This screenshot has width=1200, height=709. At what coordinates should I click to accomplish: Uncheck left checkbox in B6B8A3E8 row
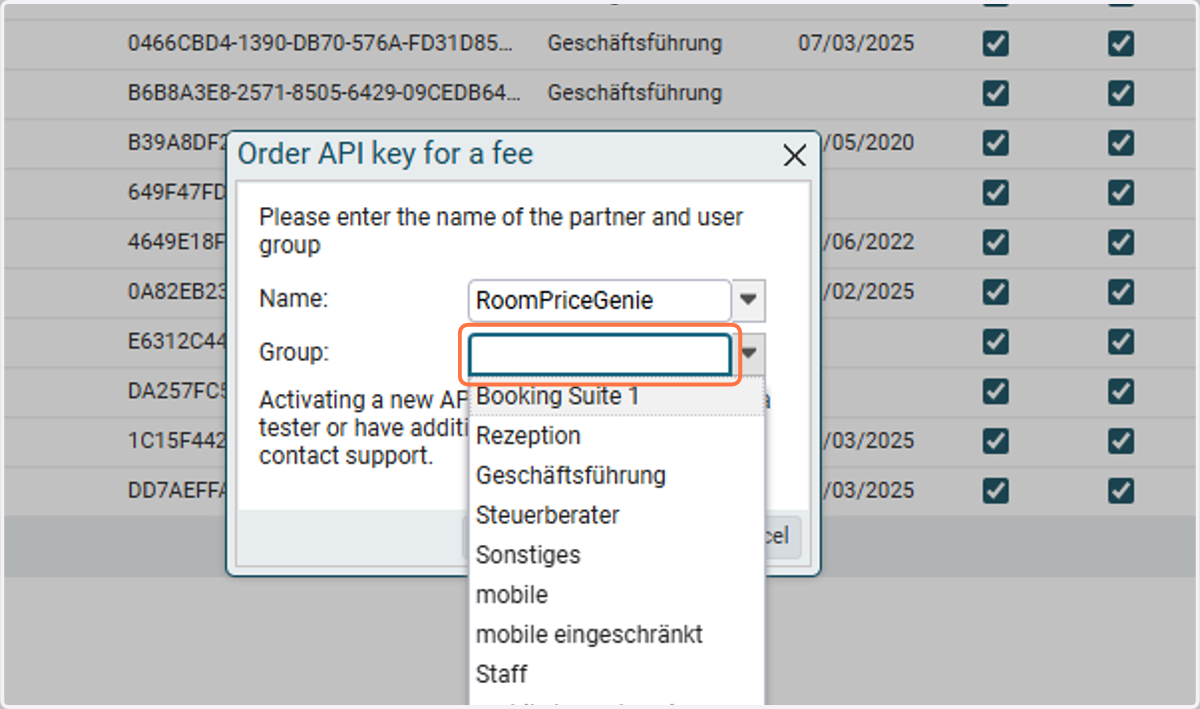pos(995,93)
